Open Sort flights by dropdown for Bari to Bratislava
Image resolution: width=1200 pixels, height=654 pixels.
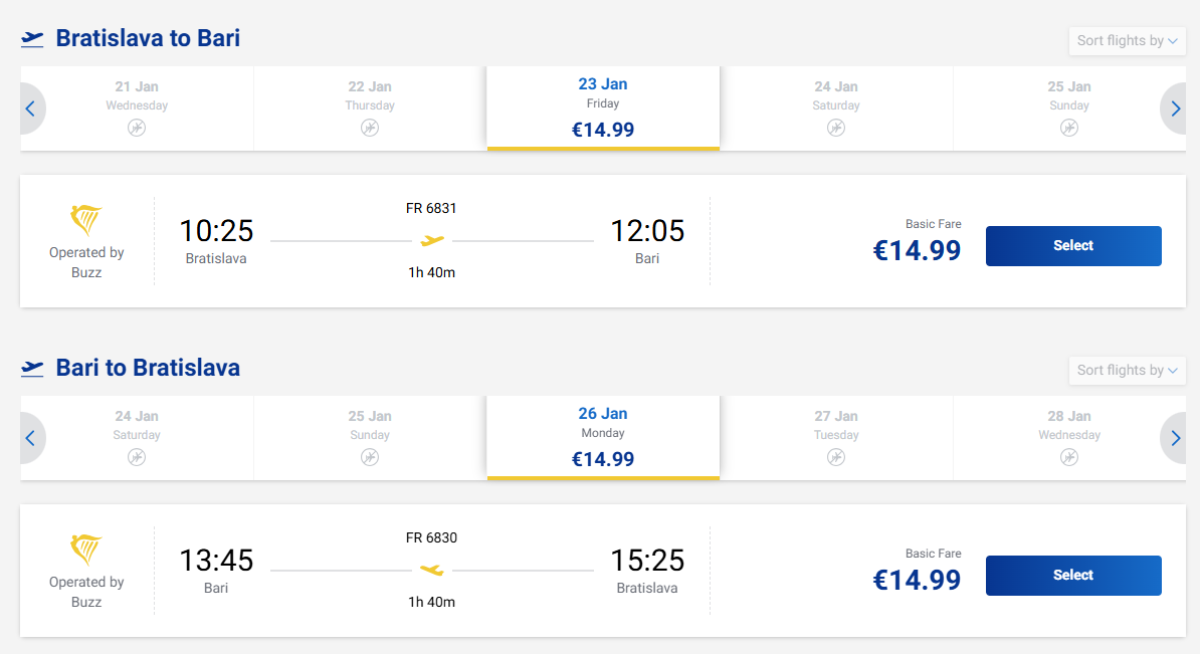(1127, 370)
